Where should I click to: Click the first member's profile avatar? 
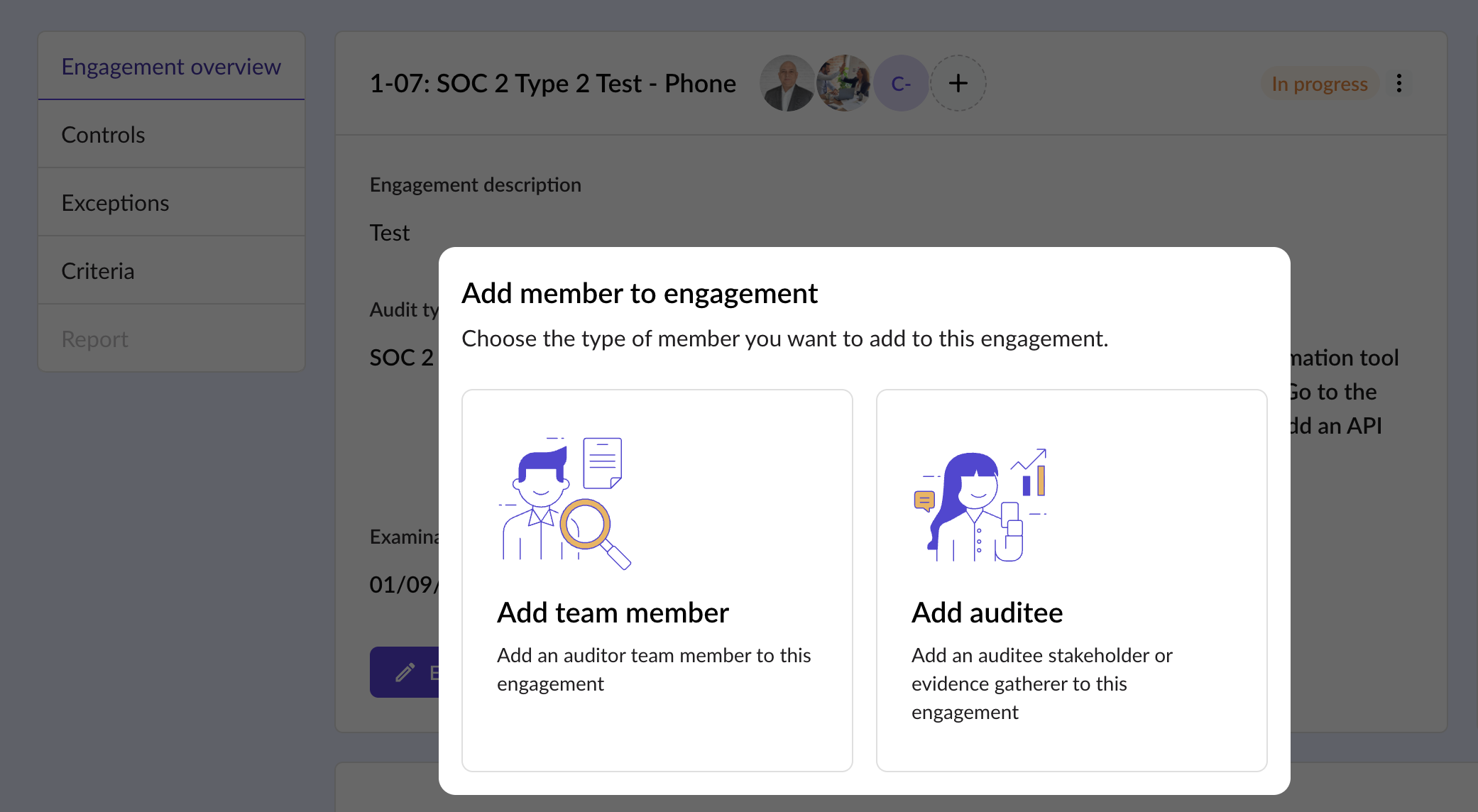(x=787, y=84)
